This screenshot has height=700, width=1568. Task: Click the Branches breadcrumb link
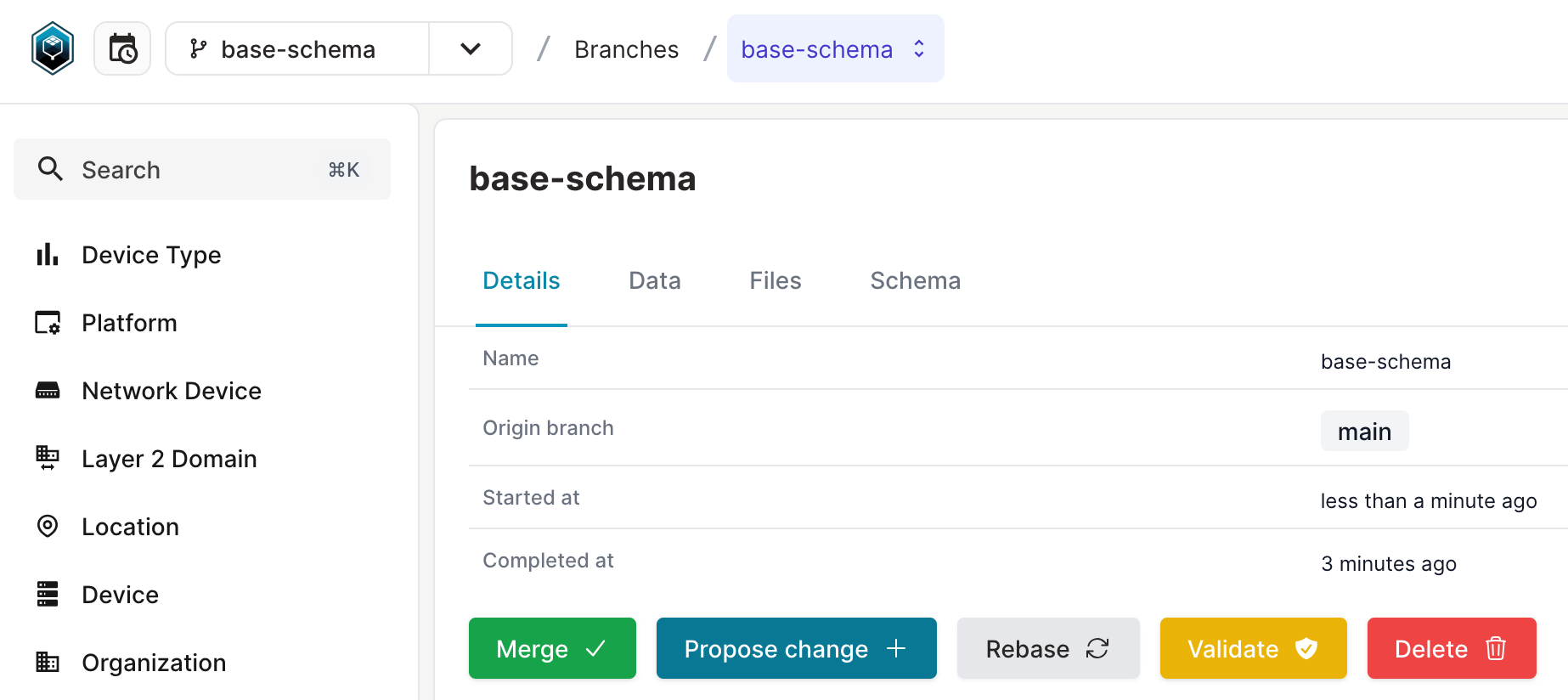[x=626, y=49]
